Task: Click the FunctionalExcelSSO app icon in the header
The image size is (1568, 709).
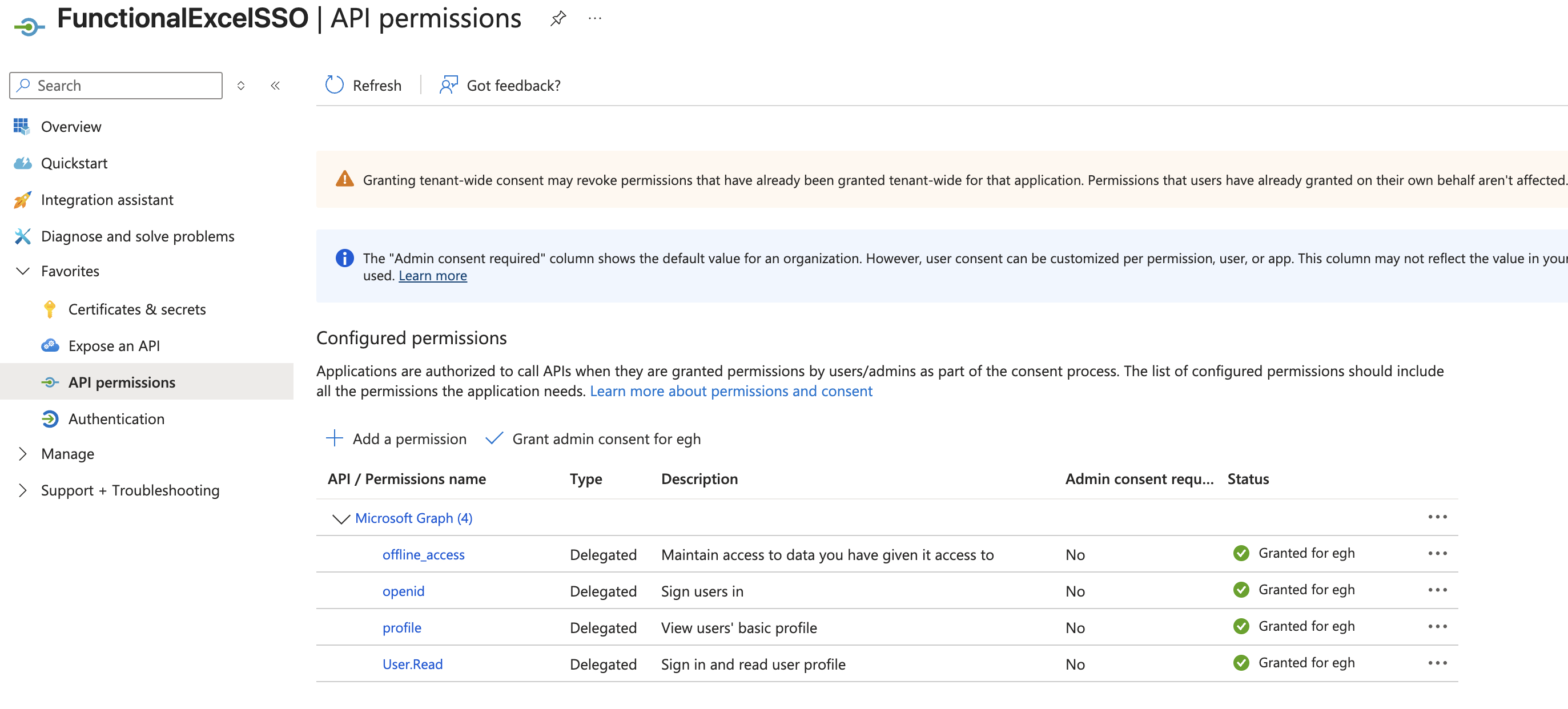Action: coord(29,26)
